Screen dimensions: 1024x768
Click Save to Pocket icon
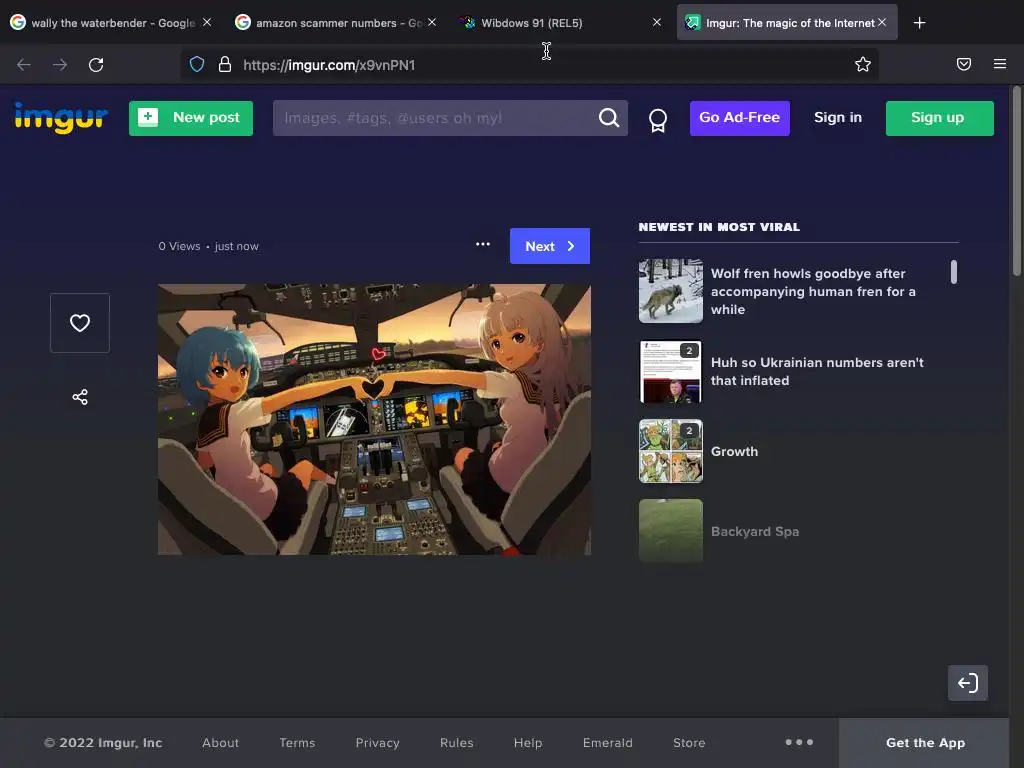[964, 64]
